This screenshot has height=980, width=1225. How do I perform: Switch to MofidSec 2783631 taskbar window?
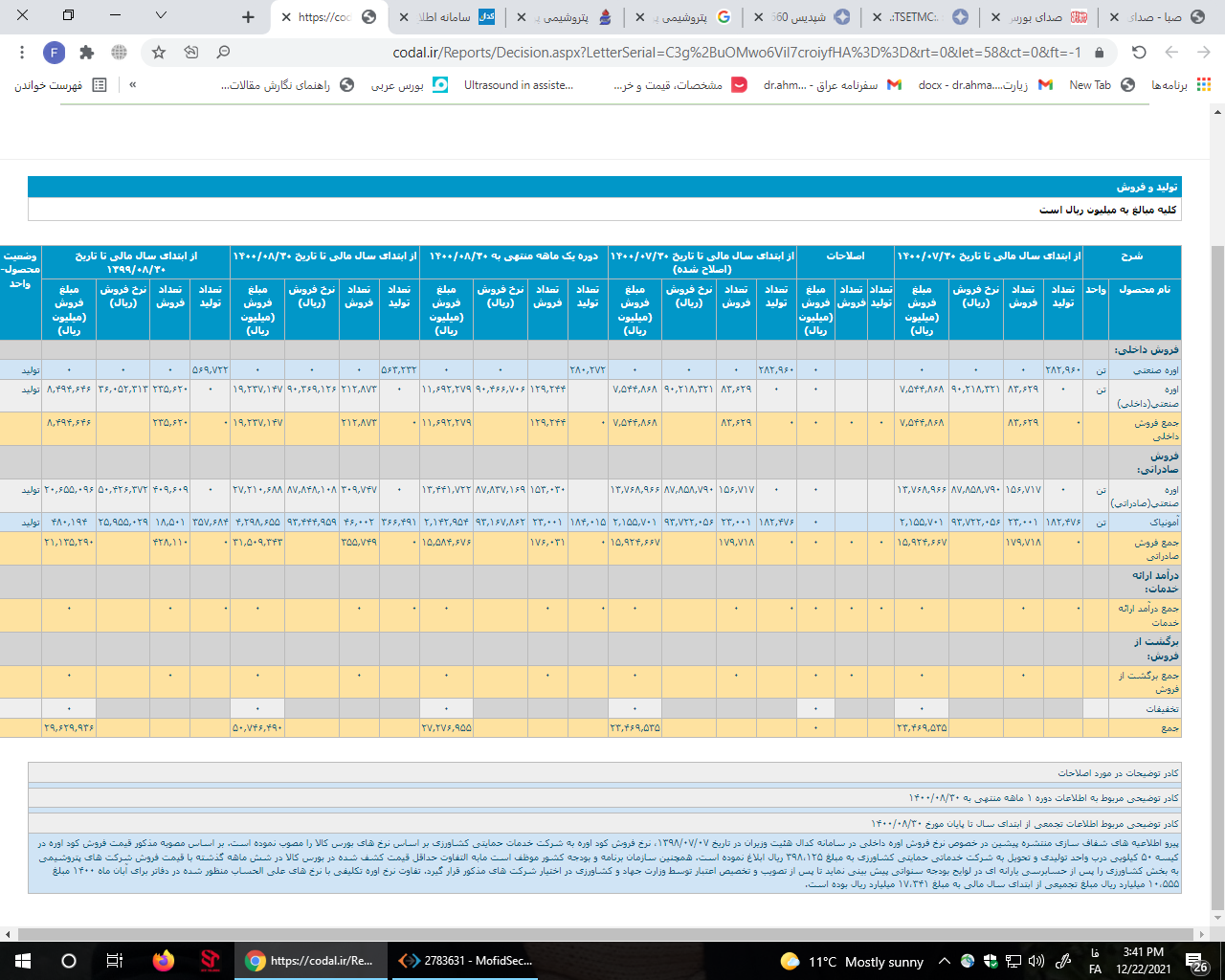tap(467, 961)
